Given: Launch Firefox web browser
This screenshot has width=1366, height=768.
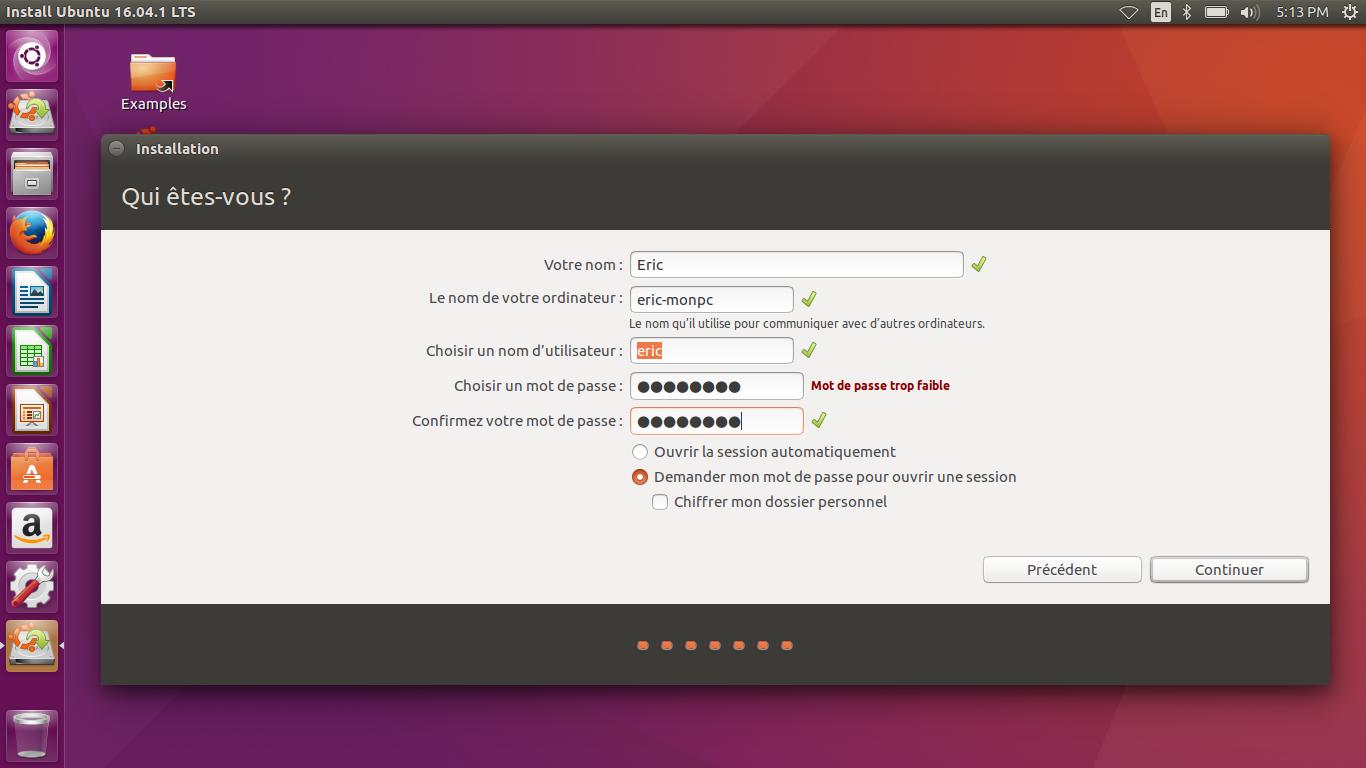Looking at the screenshot, I should coord(32,232).
